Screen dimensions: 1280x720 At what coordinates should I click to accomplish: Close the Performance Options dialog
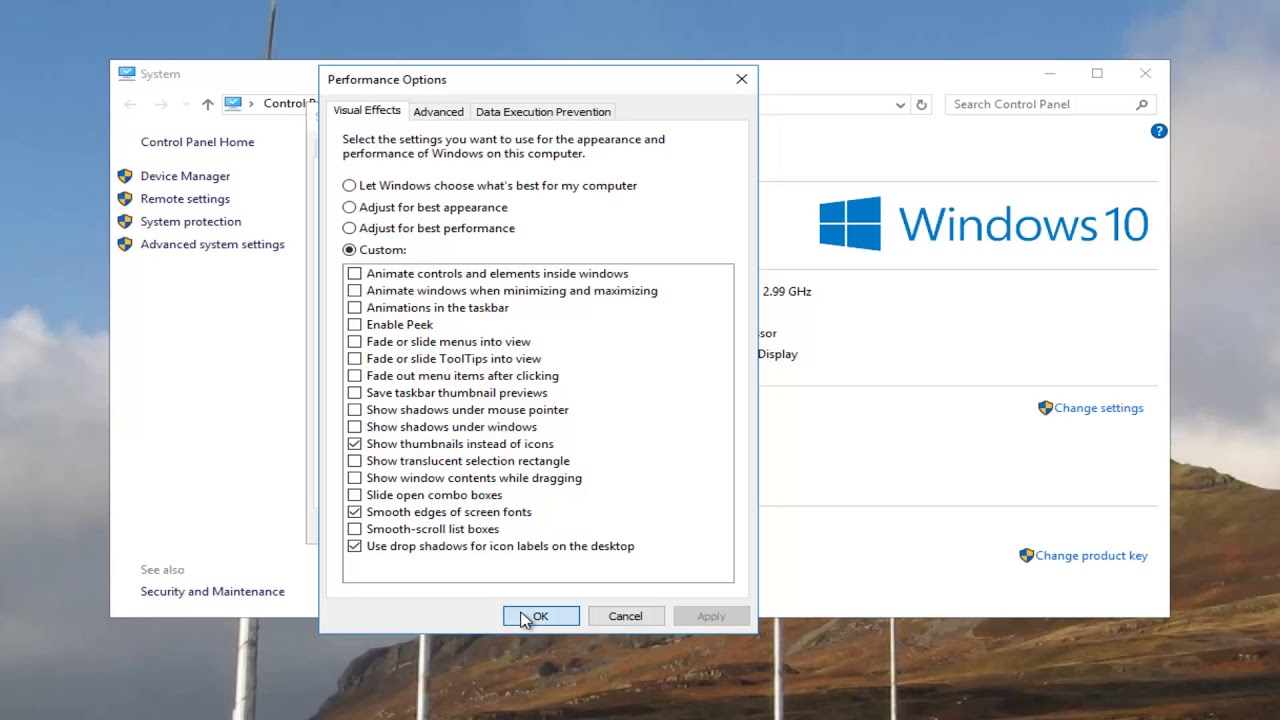tap(741, 79)
